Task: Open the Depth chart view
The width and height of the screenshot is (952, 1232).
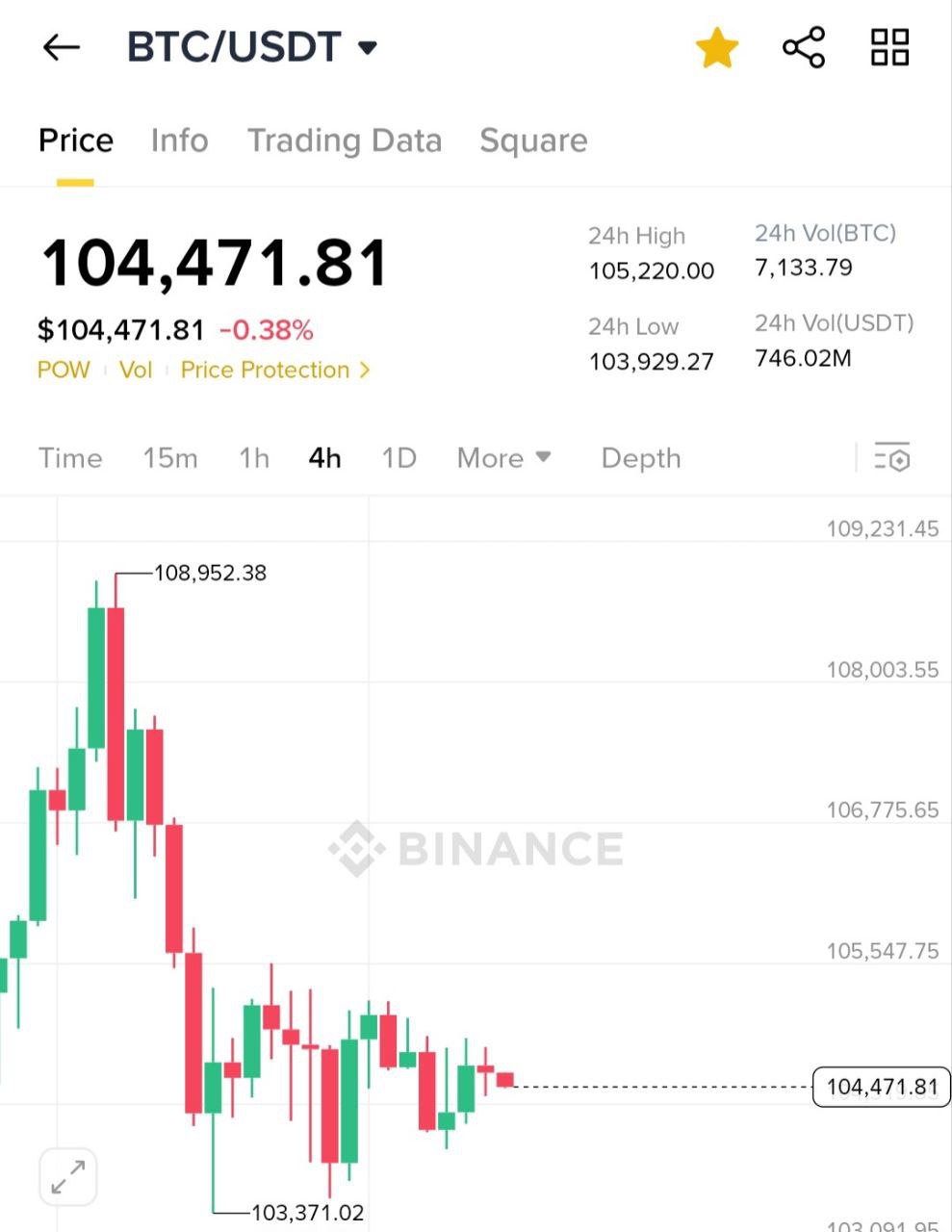Action: (x=641, y=458)
